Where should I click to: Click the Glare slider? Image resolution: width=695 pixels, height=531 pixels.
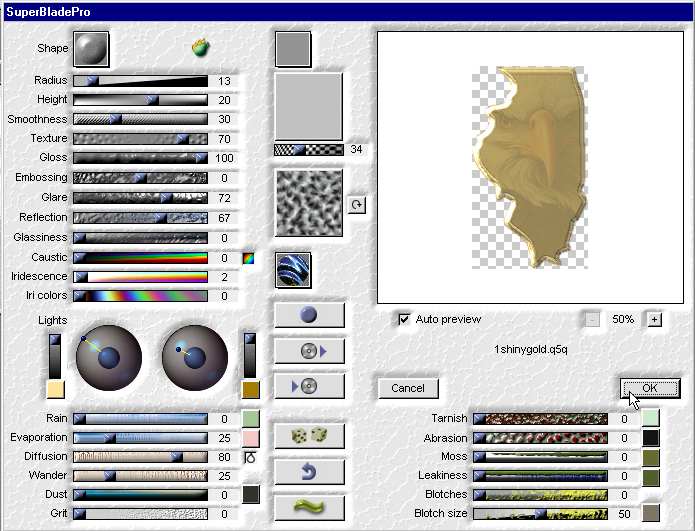140,198
